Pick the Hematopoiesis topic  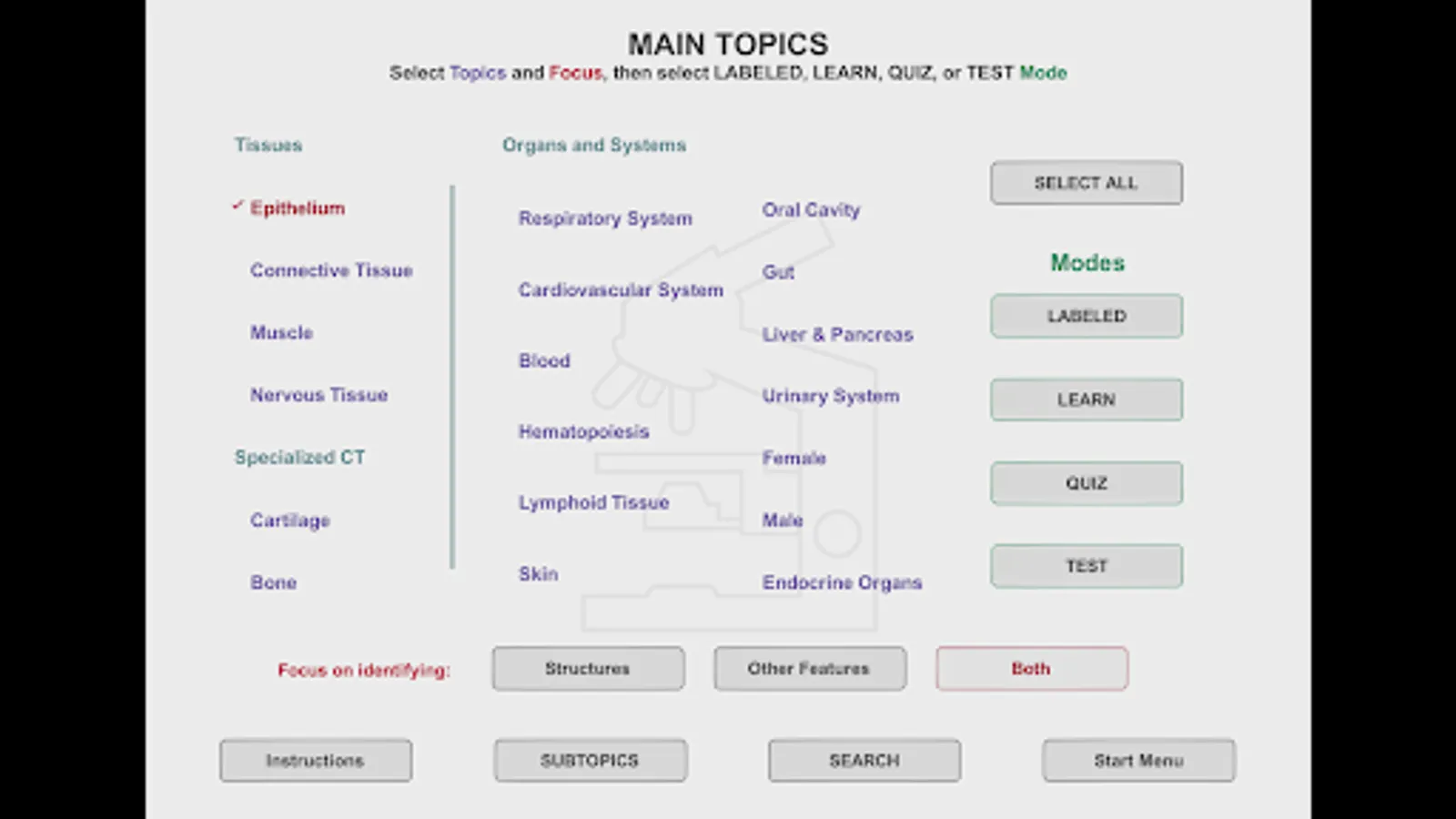click(x=583, y=431)
